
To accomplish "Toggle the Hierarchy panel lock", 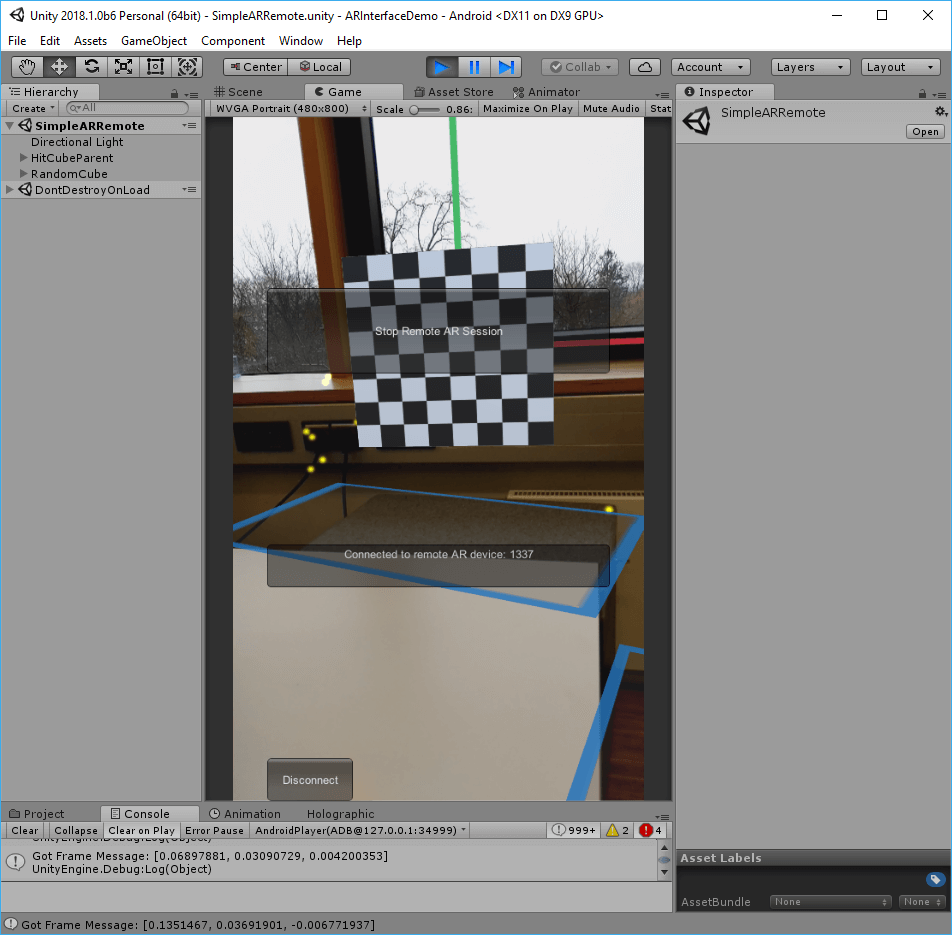I will pyautogui.click(x=174, y=94).
